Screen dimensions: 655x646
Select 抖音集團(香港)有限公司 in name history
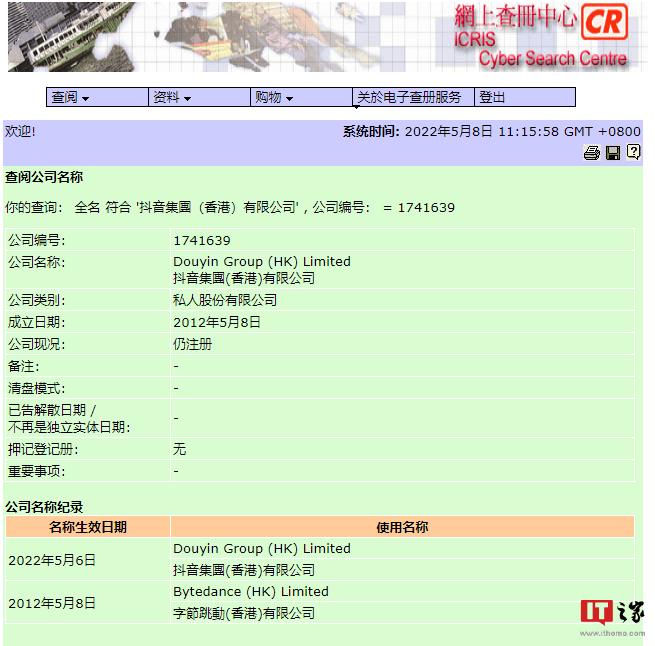coord(244,570)
